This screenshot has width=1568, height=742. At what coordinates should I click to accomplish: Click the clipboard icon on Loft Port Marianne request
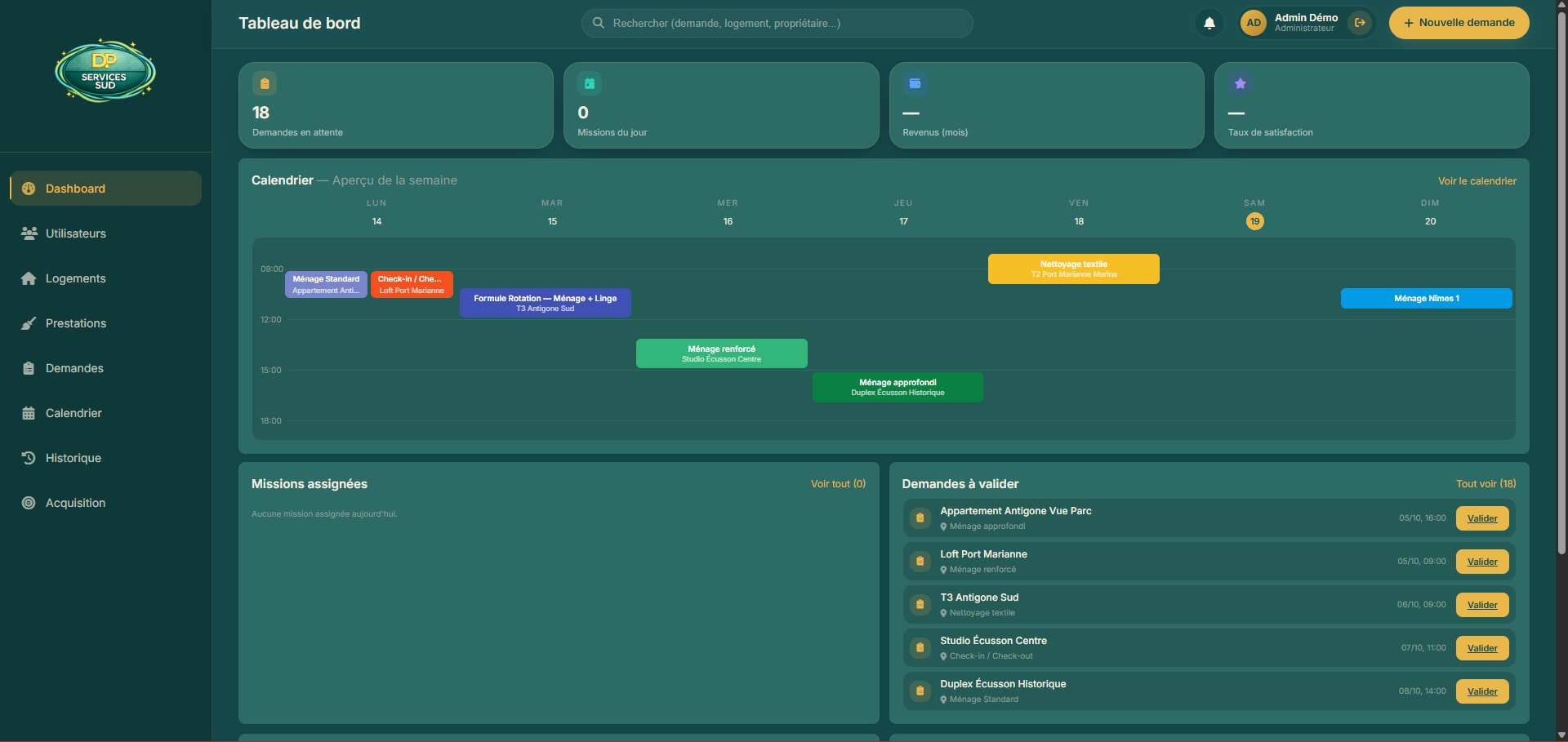[x=920, y=562]
